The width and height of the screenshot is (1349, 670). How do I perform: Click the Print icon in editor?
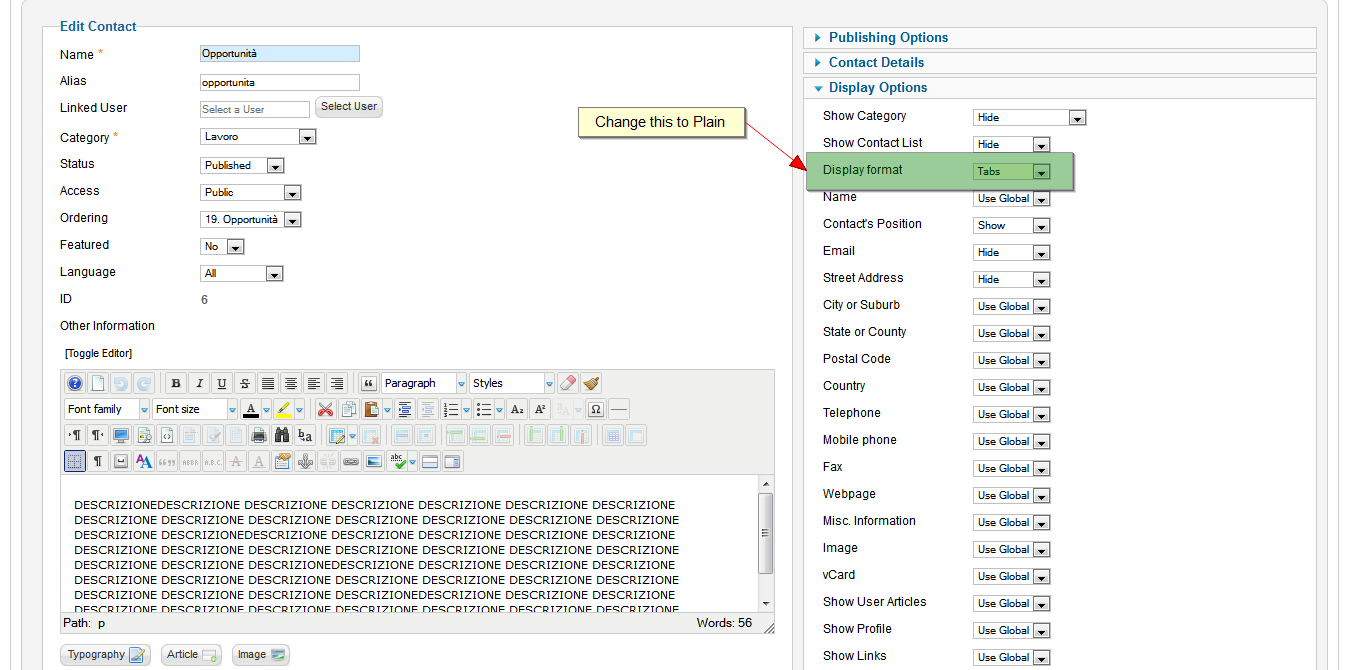coord(258,435)
